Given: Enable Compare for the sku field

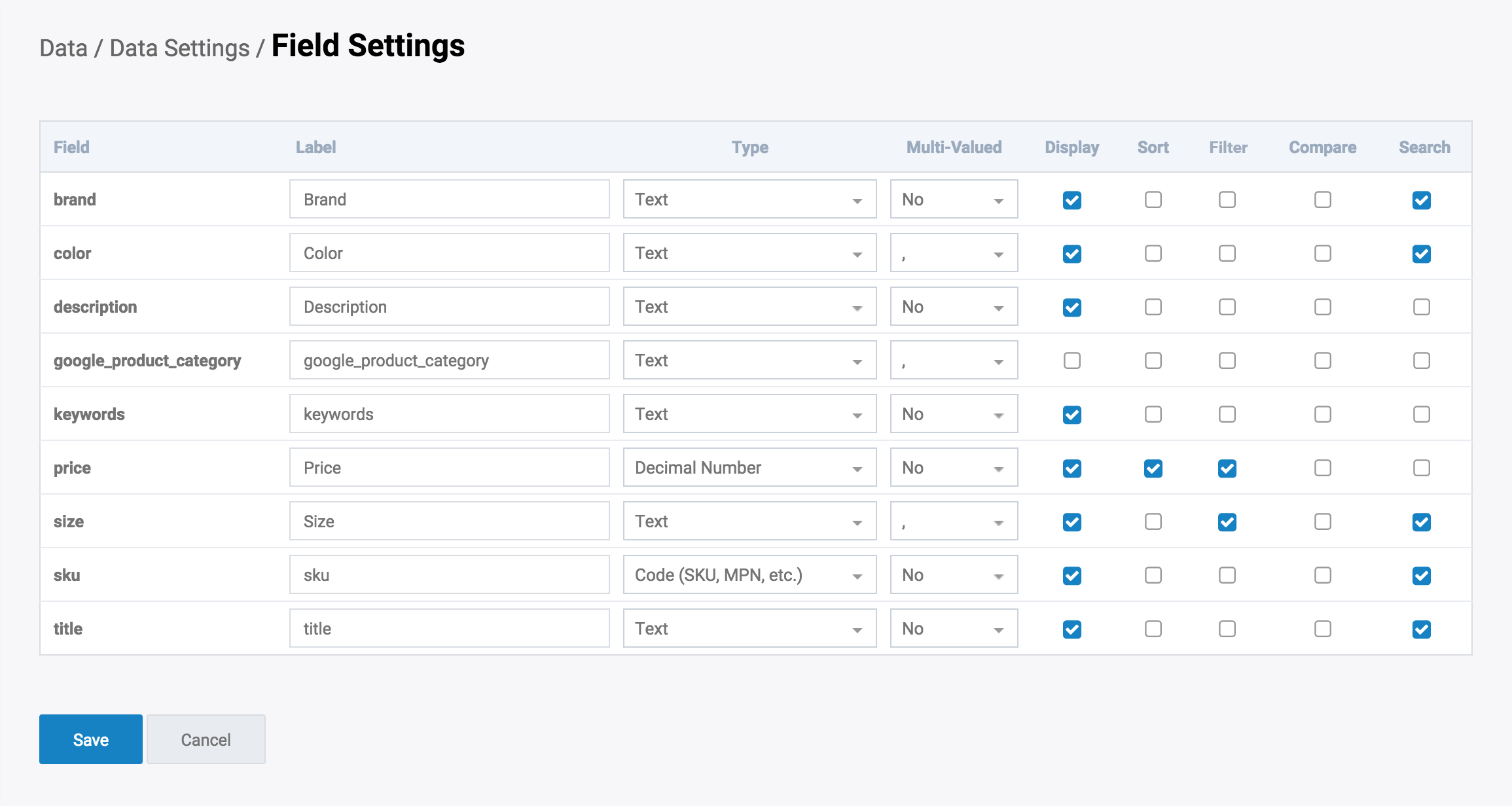Looking at the screenshot, I should 1322,575.
